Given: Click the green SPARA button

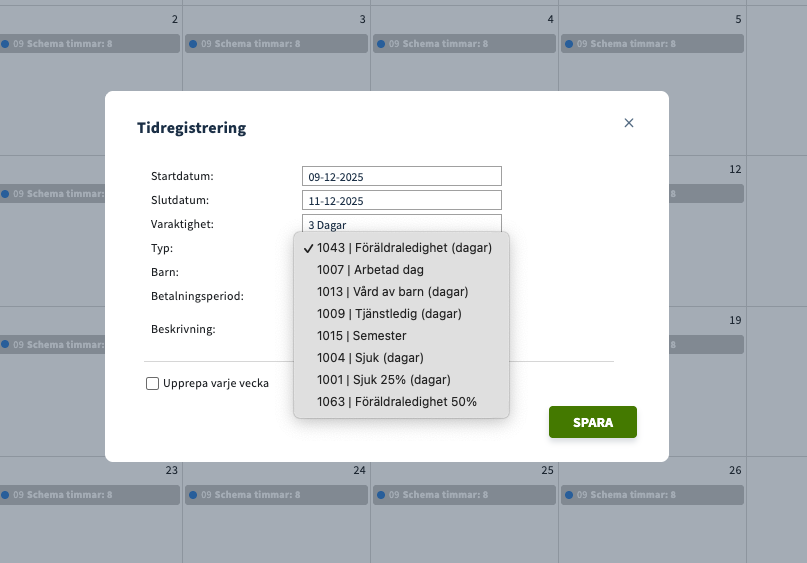Looking at the screenshot, I should [x=592, y=422].
